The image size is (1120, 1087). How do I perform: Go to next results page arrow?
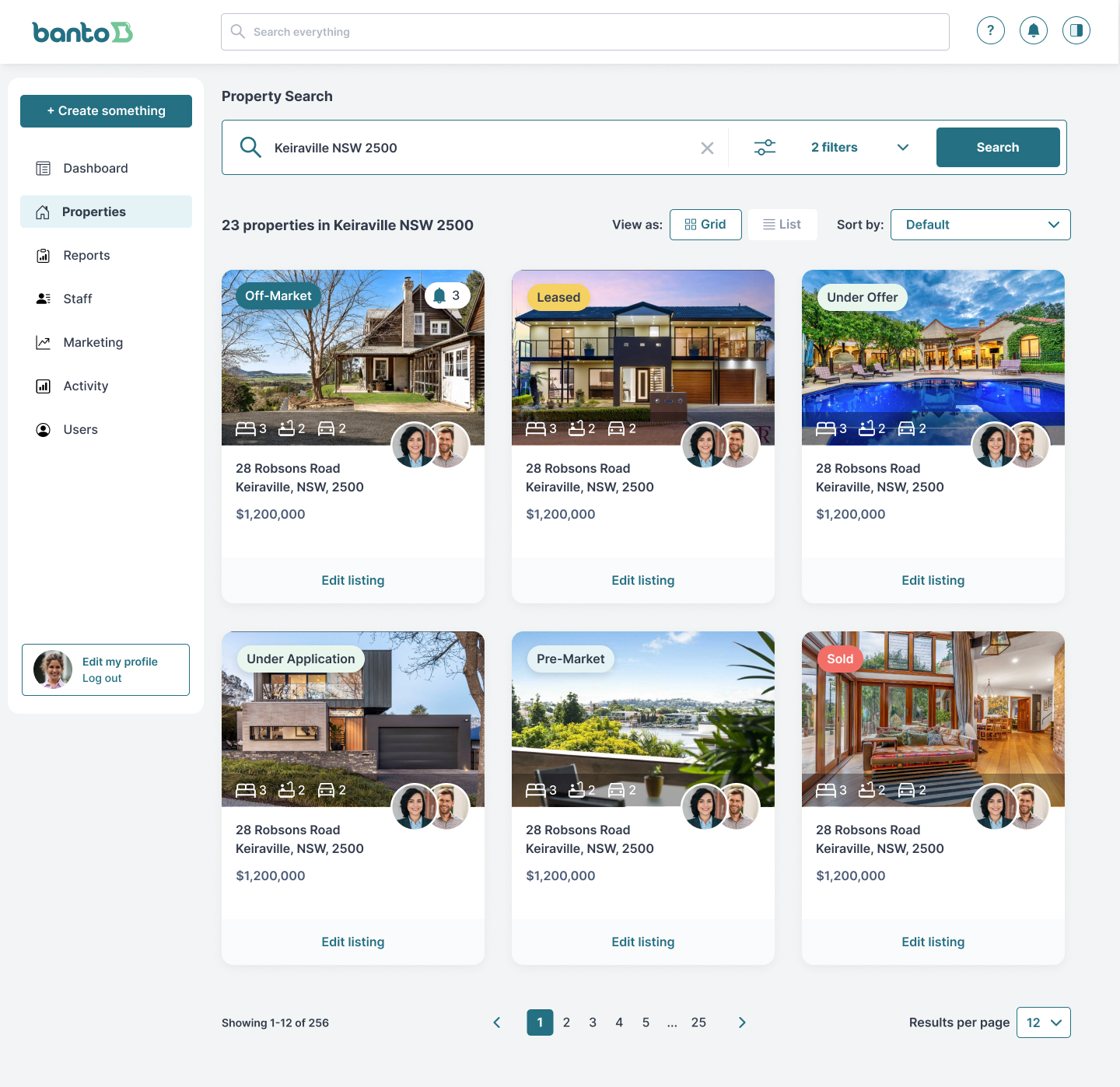click(742, 1022)
